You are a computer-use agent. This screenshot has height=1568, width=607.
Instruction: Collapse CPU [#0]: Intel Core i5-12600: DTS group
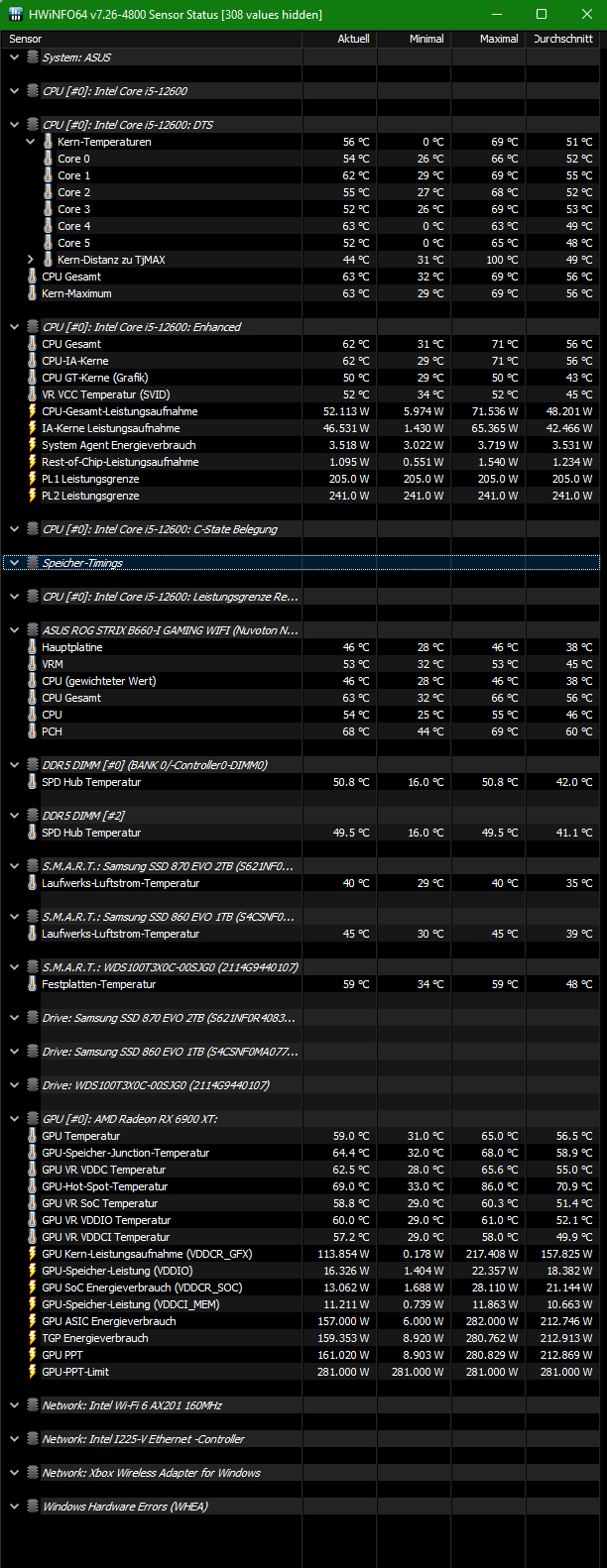tap(14, 125)
